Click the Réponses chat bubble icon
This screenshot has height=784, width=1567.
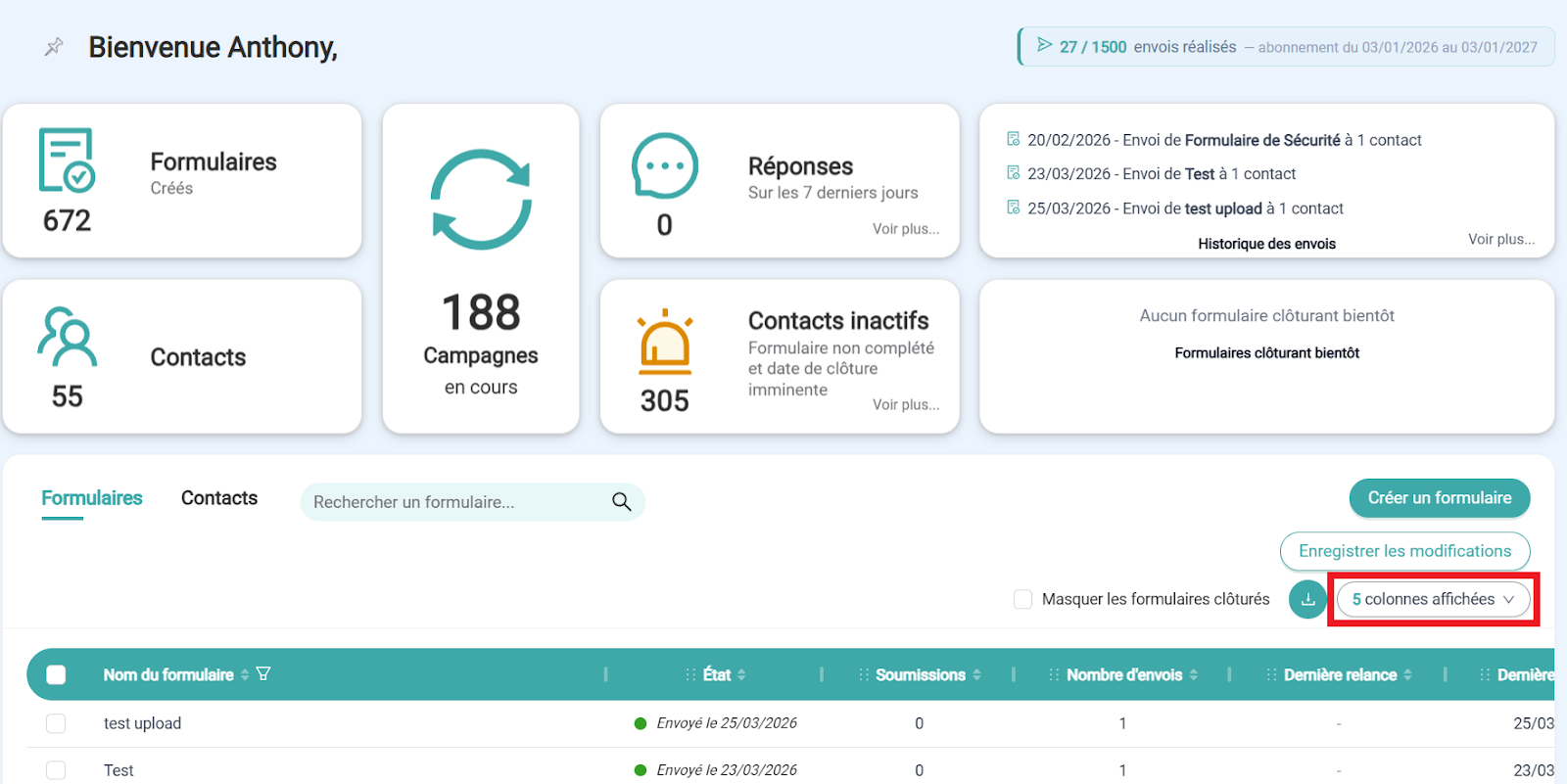665,166
